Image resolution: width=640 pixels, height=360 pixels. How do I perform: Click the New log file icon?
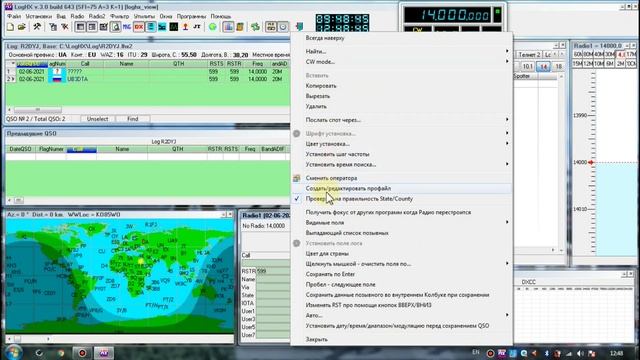coord(10,27)
